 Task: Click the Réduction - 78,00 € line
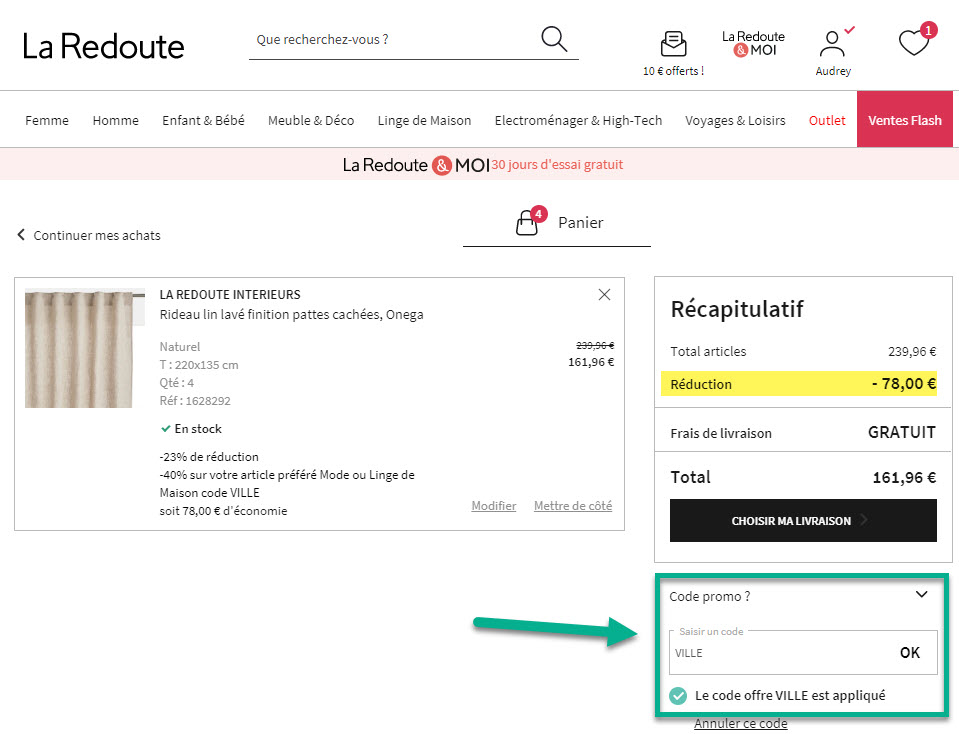click(799, 384)
